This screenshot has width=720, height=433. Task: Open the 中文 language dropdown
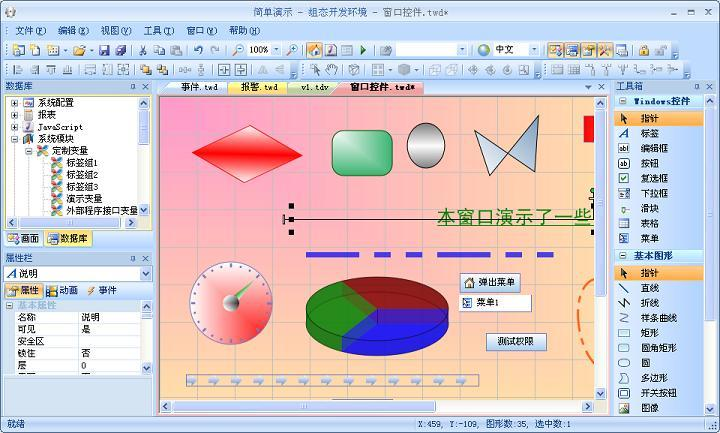coord(534,50)
